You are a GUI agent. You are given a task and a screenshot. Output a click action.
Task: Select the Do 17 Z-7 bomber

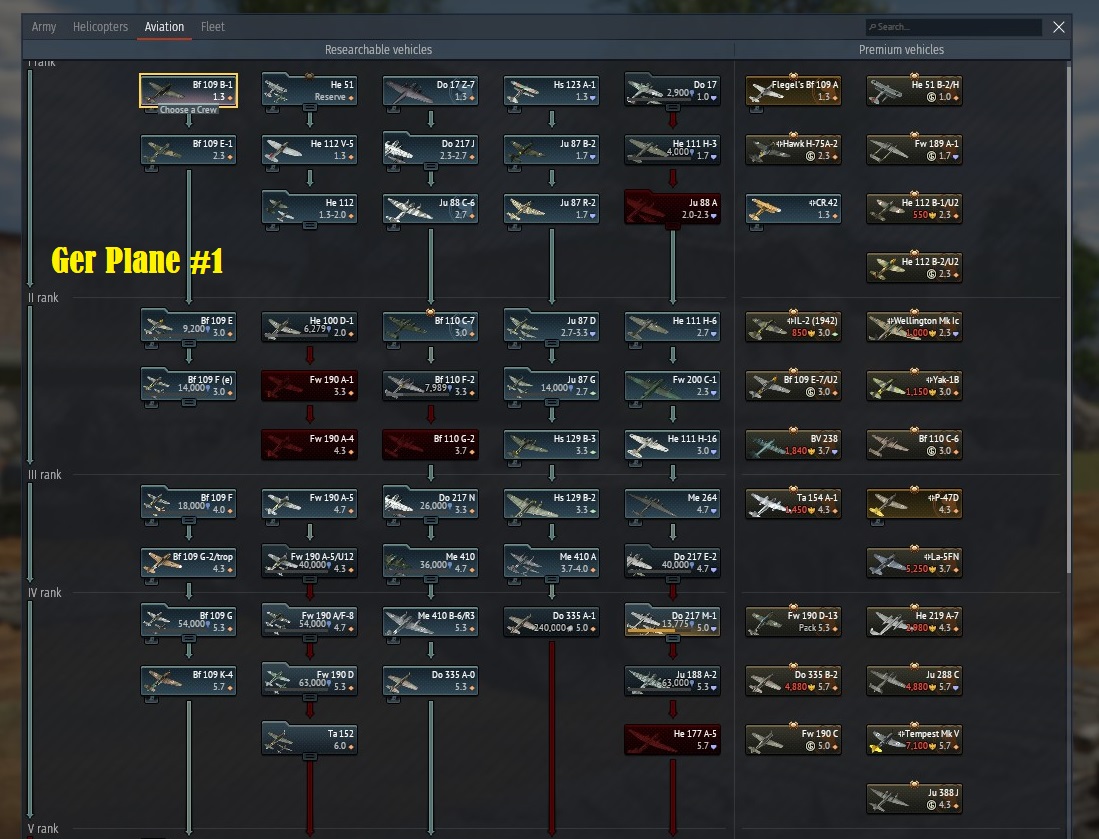(x=430, y=90)
